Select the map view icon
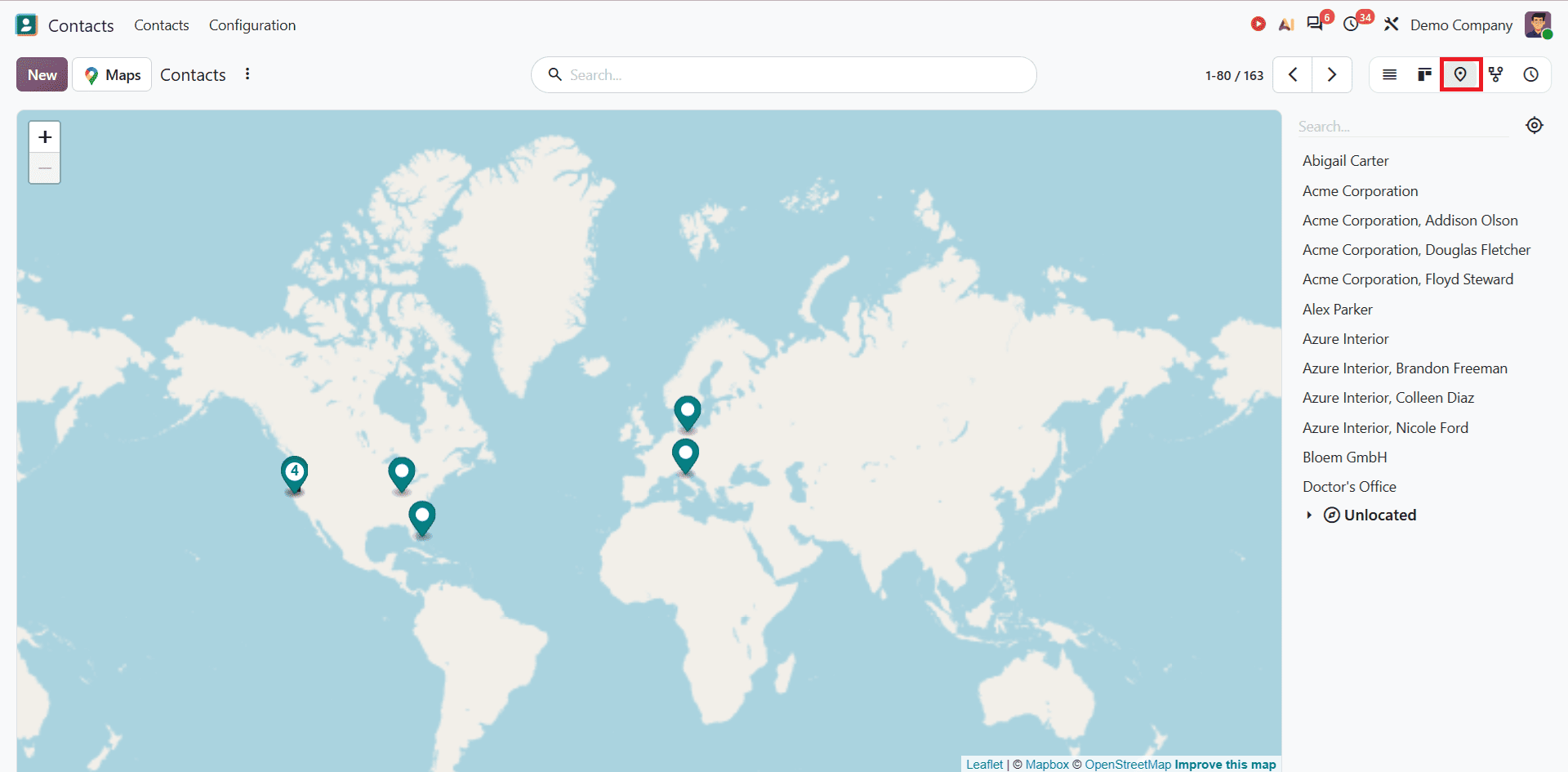1568x772 pixels. click(x=1460, y=74)
